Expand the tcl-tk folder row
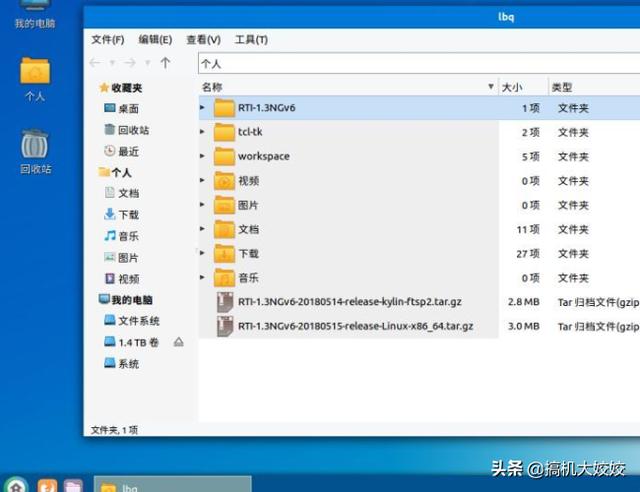Screen dimensions: 640x492 click(x=202, y=131)
